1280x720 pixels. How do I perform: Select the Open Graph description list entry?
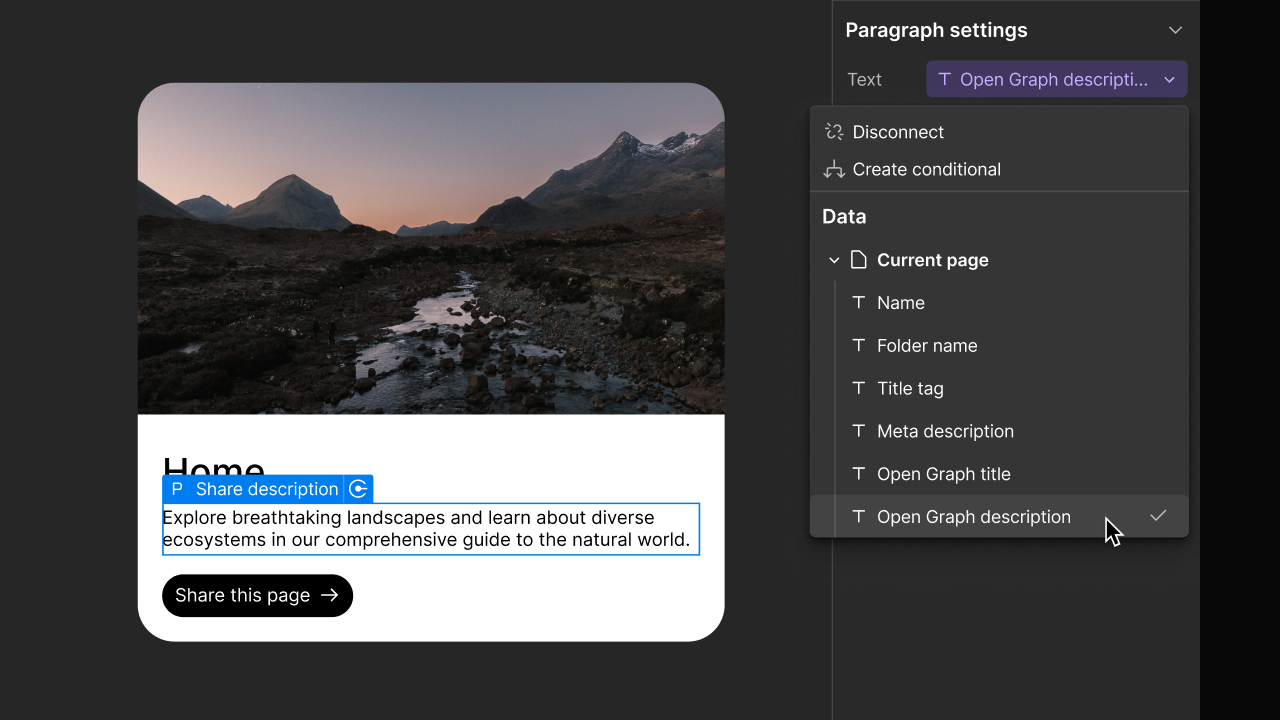973,516
